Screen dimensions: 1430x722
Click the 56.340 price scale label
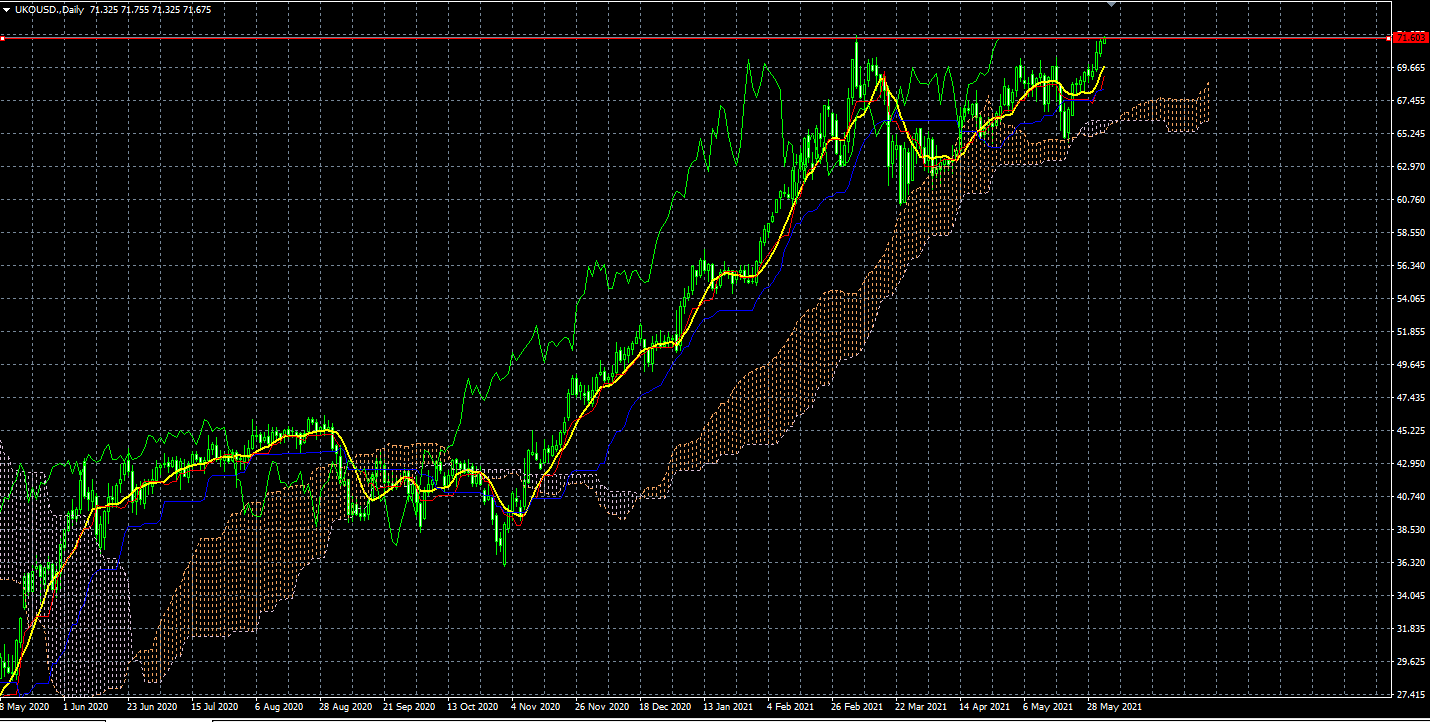1410,266
